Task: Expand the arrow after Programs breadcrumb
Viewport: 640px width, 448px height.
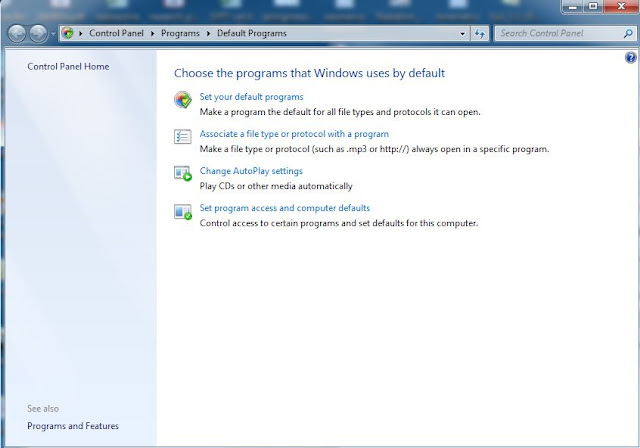Action: 208,33
